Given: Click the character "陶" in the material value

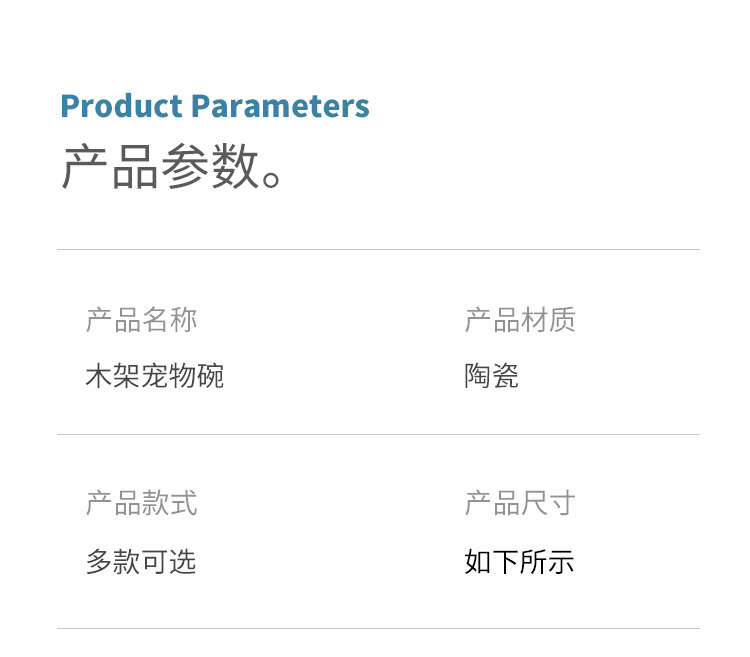Looking at the screenshot, I should click(478, 377).
